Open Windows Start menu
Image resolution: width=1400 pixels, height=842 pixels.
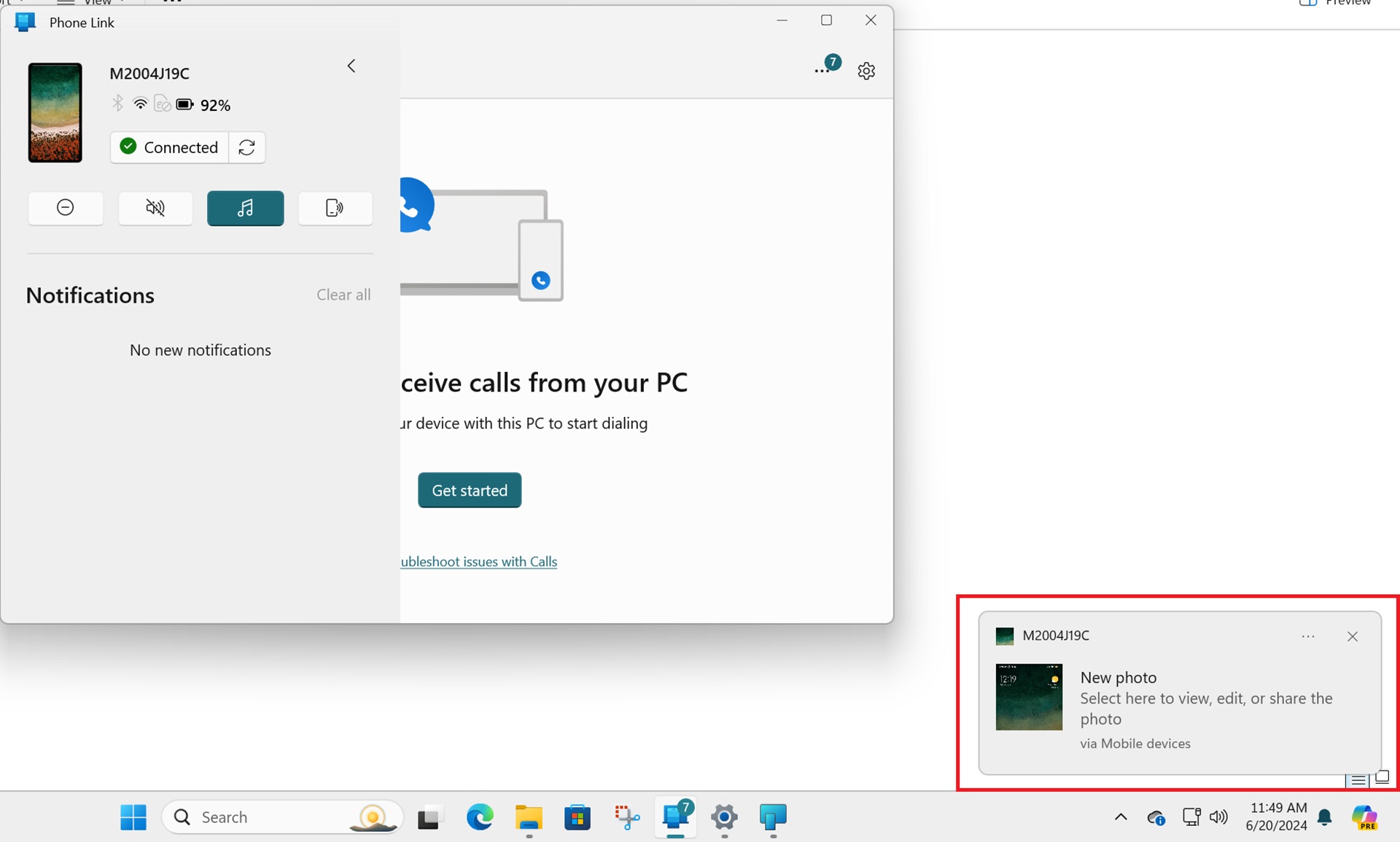click(133, 817)
